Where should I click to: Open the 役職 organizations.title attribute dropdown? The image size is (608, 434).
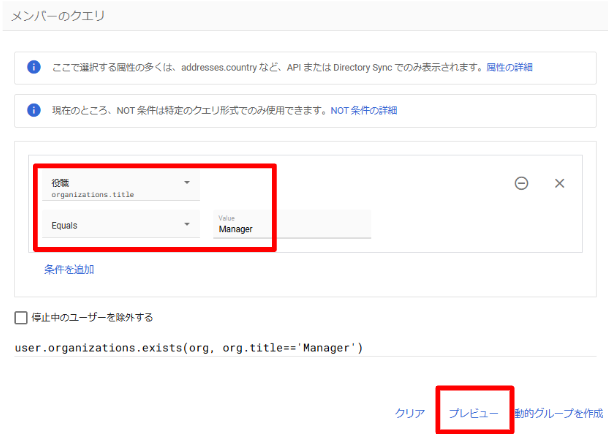coord(121,186)
